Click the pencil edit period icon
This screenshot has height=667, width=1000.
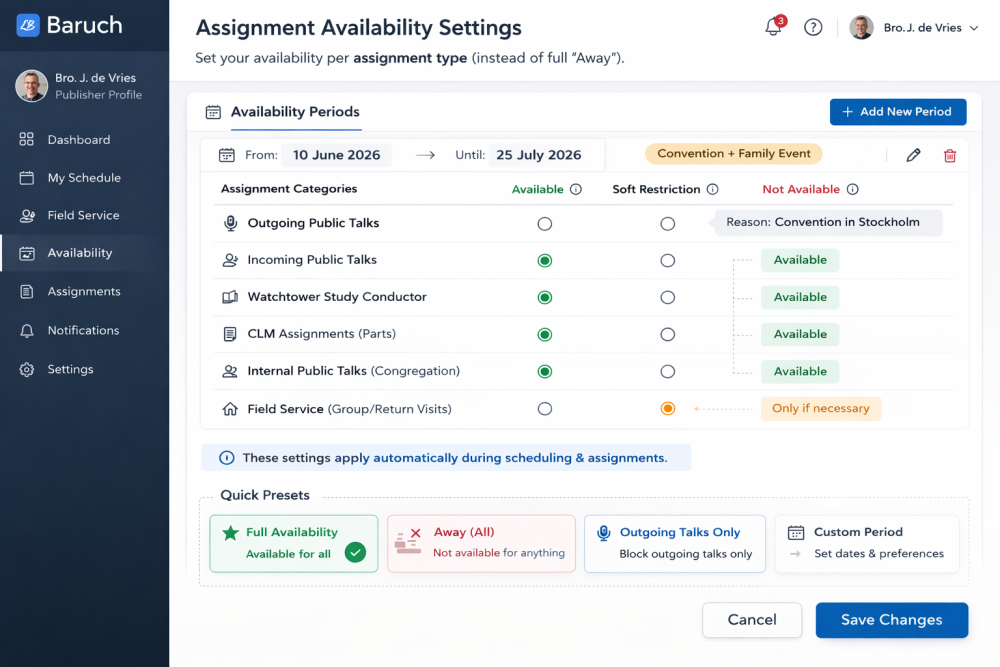(913, 155)
